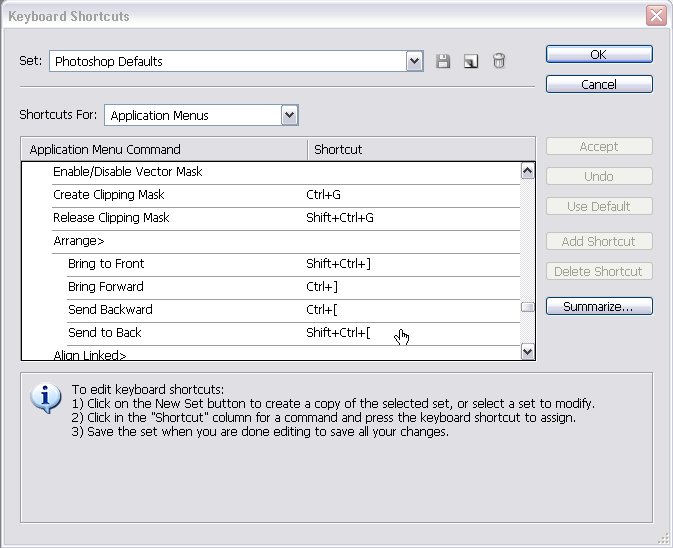Open the Shortcuts For dropdown arrow
This screenshot has height=548, width=673.
click(289, 115)
